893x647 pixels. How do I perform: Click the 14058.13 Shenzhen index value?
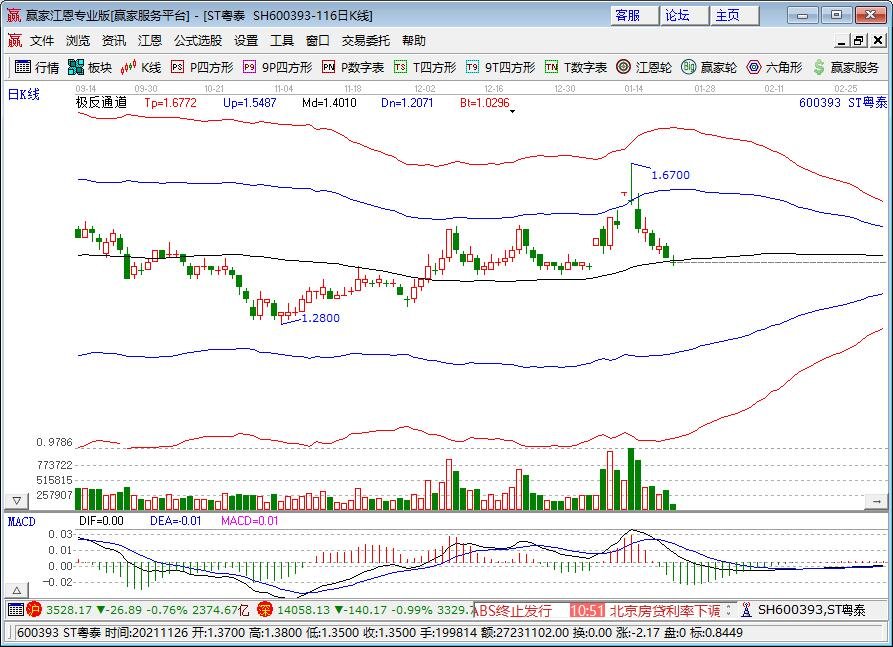pos(303,610)
